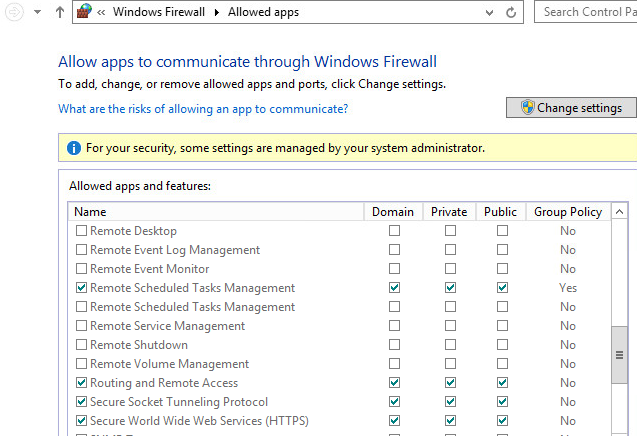Image resolution: width=637 pixels, height=436 pixels.
Task: Select the Remote Shutdown row text
Action: (139, 345)
